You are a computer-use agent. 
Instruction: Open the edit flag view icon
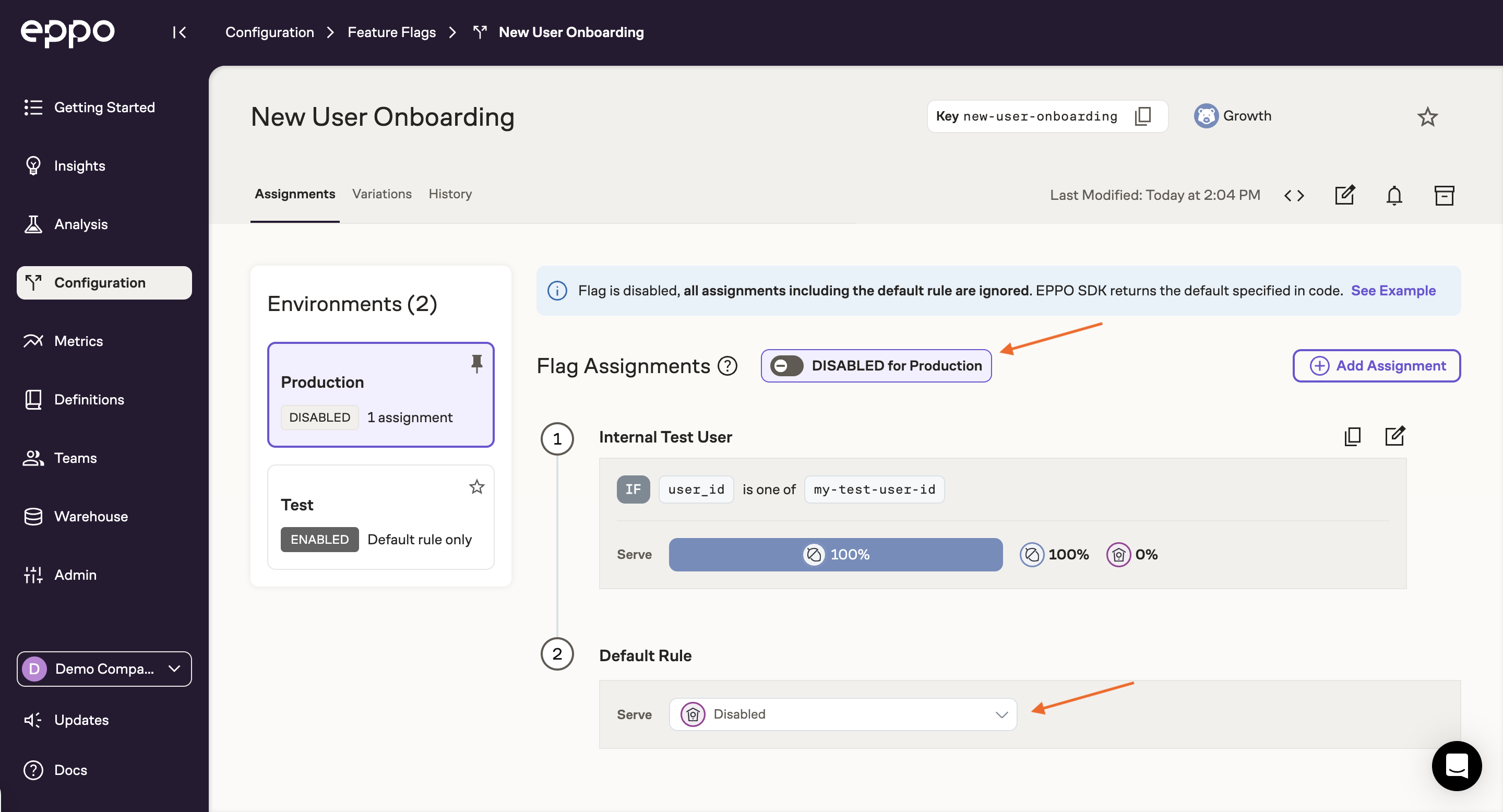click(1347, 194)
